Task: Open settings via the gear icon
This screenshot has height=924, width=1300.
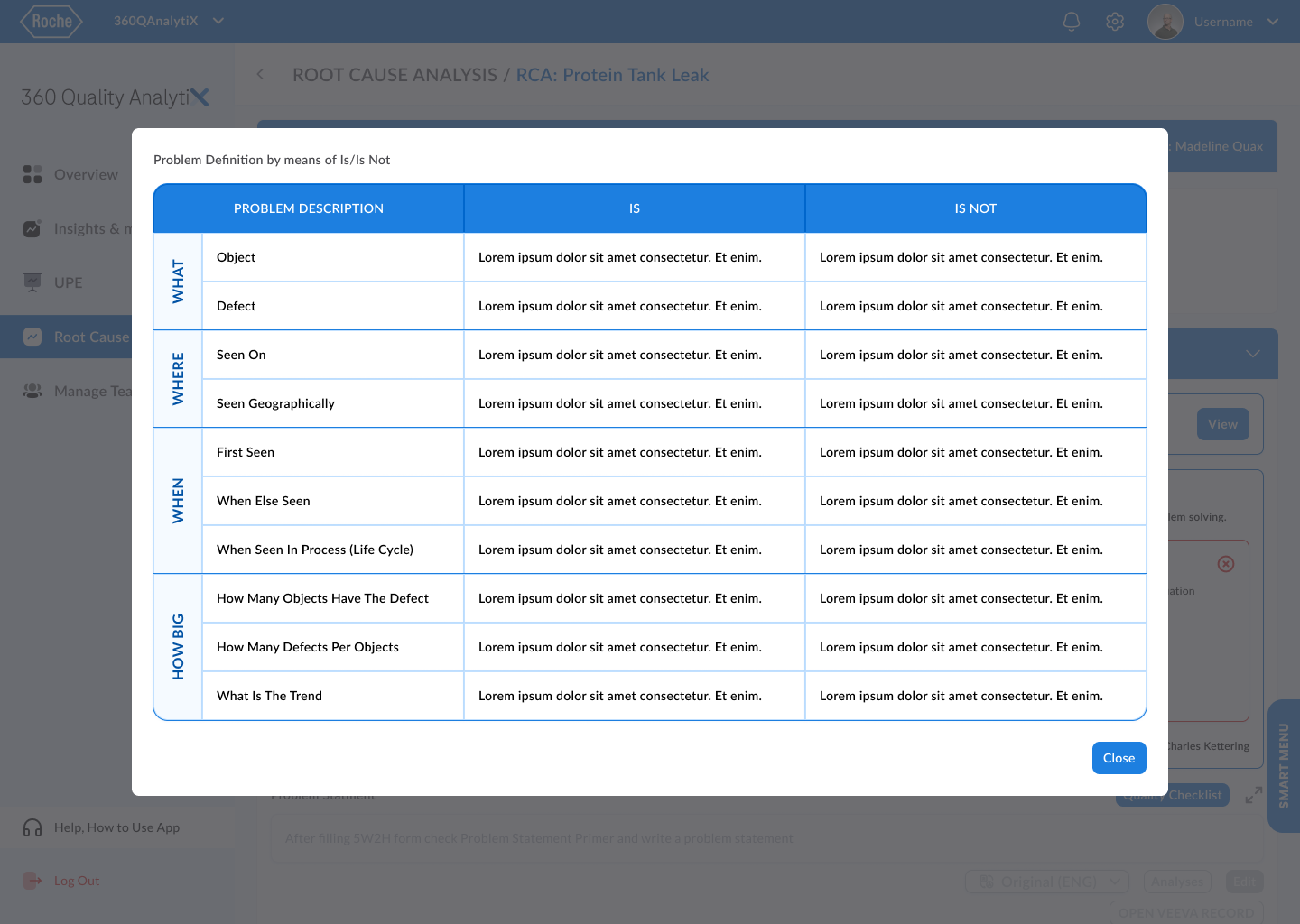Action: pyautogui.click(x=1115, y=22)
